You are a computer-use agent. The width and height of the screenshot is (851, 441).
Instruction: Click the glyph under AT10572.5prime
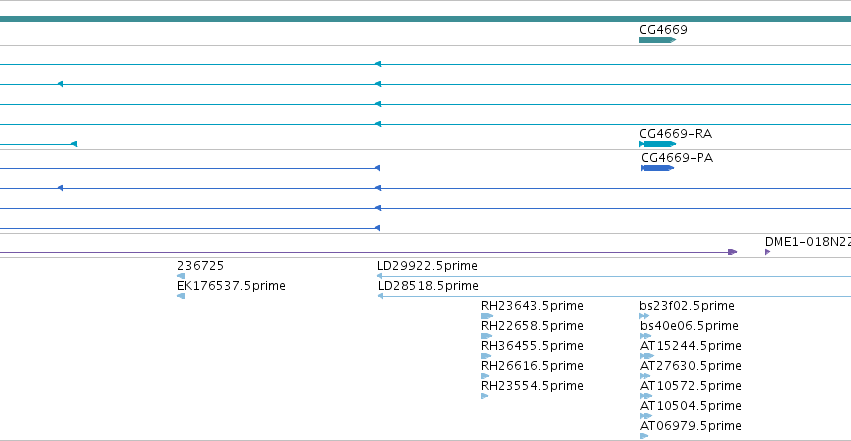click(646, 396)
